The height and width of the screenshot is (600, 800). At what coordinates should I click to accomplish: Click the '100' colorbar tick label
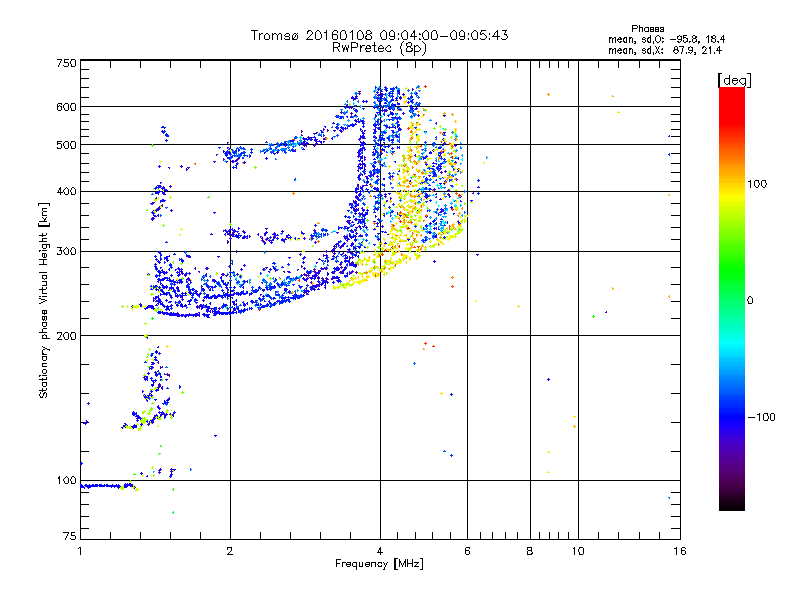pos(757,184)
